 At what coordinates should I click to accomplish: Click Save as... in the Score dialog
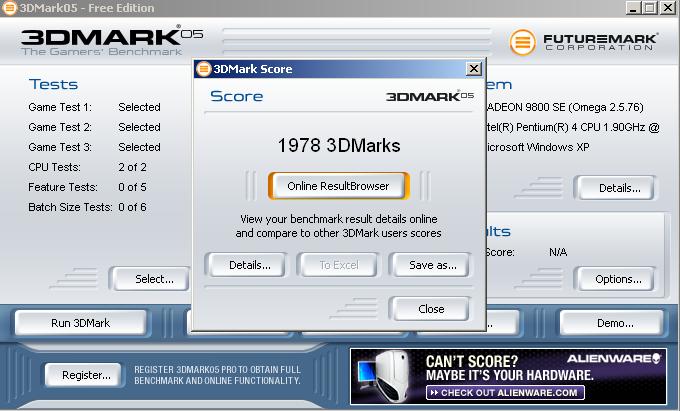(432, 265)
